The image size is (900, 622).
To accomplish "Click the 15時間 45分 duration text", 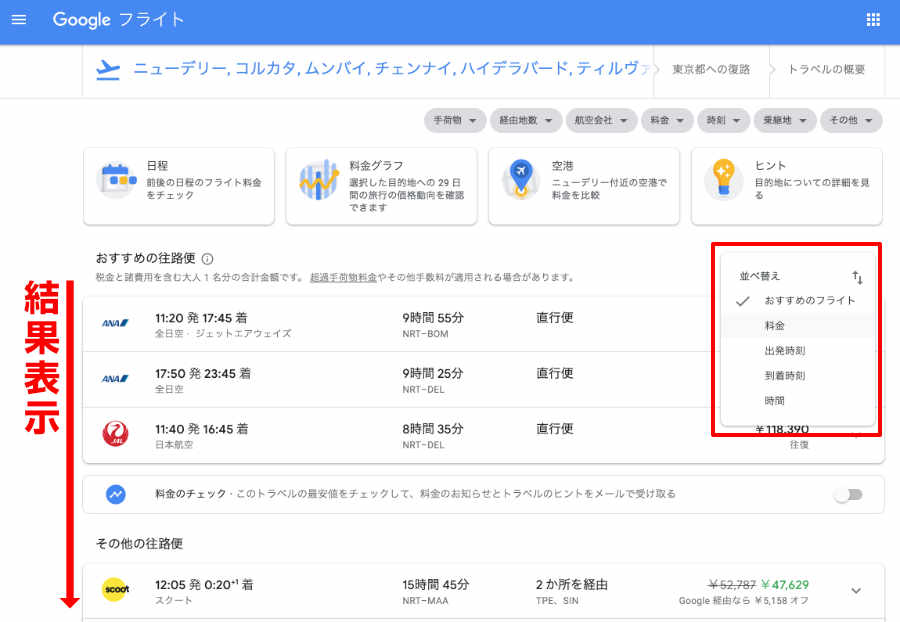I will pos(436,585).
